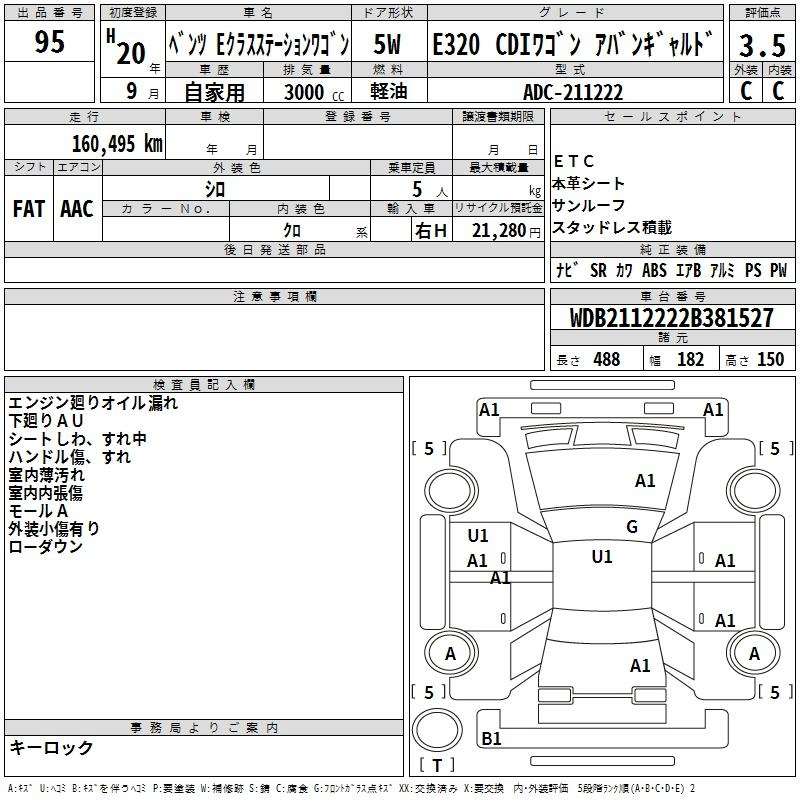Click the lot number 95

[49, 41]
